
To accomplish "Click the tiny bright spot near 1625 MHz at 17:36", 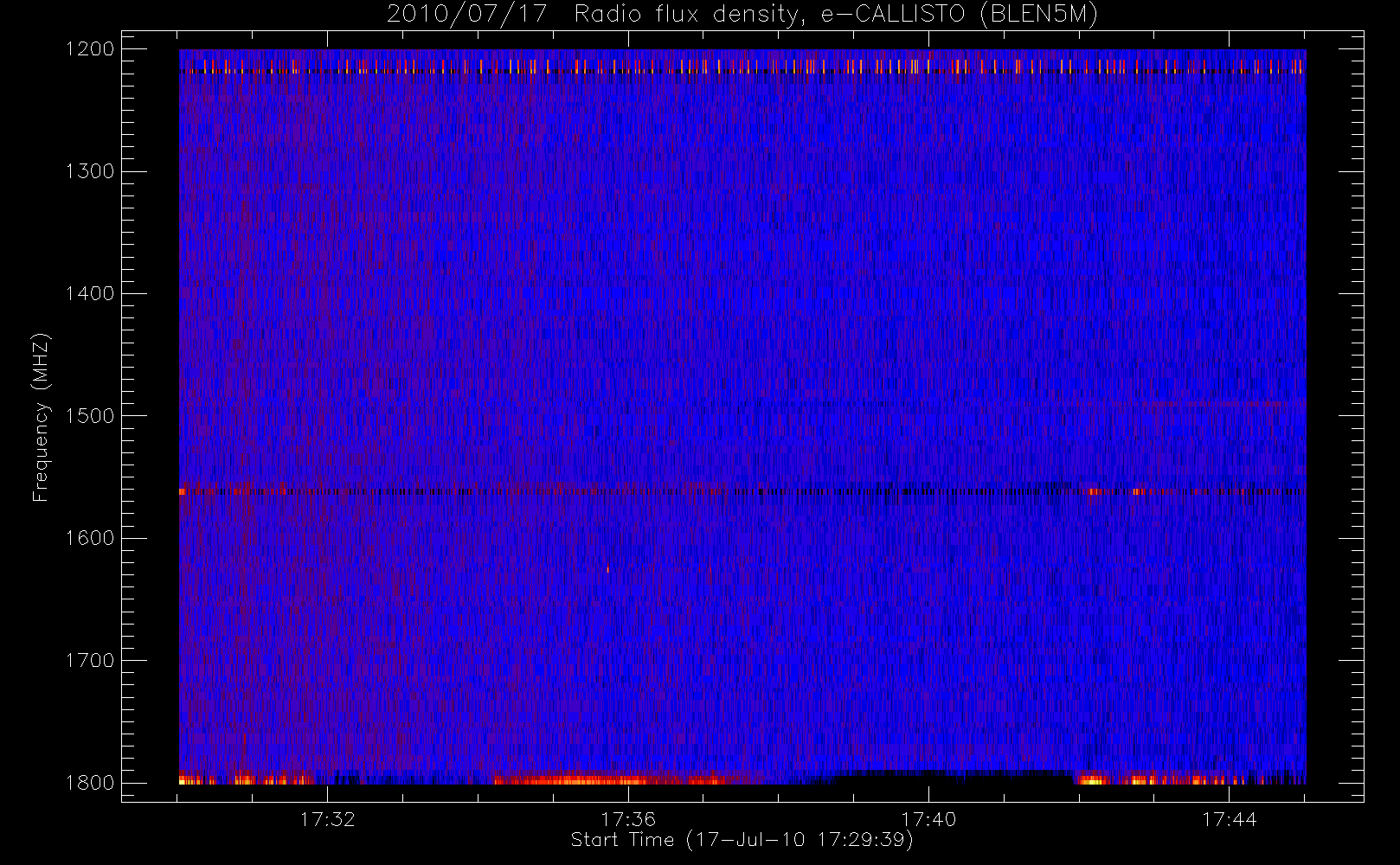I will 607,569.
